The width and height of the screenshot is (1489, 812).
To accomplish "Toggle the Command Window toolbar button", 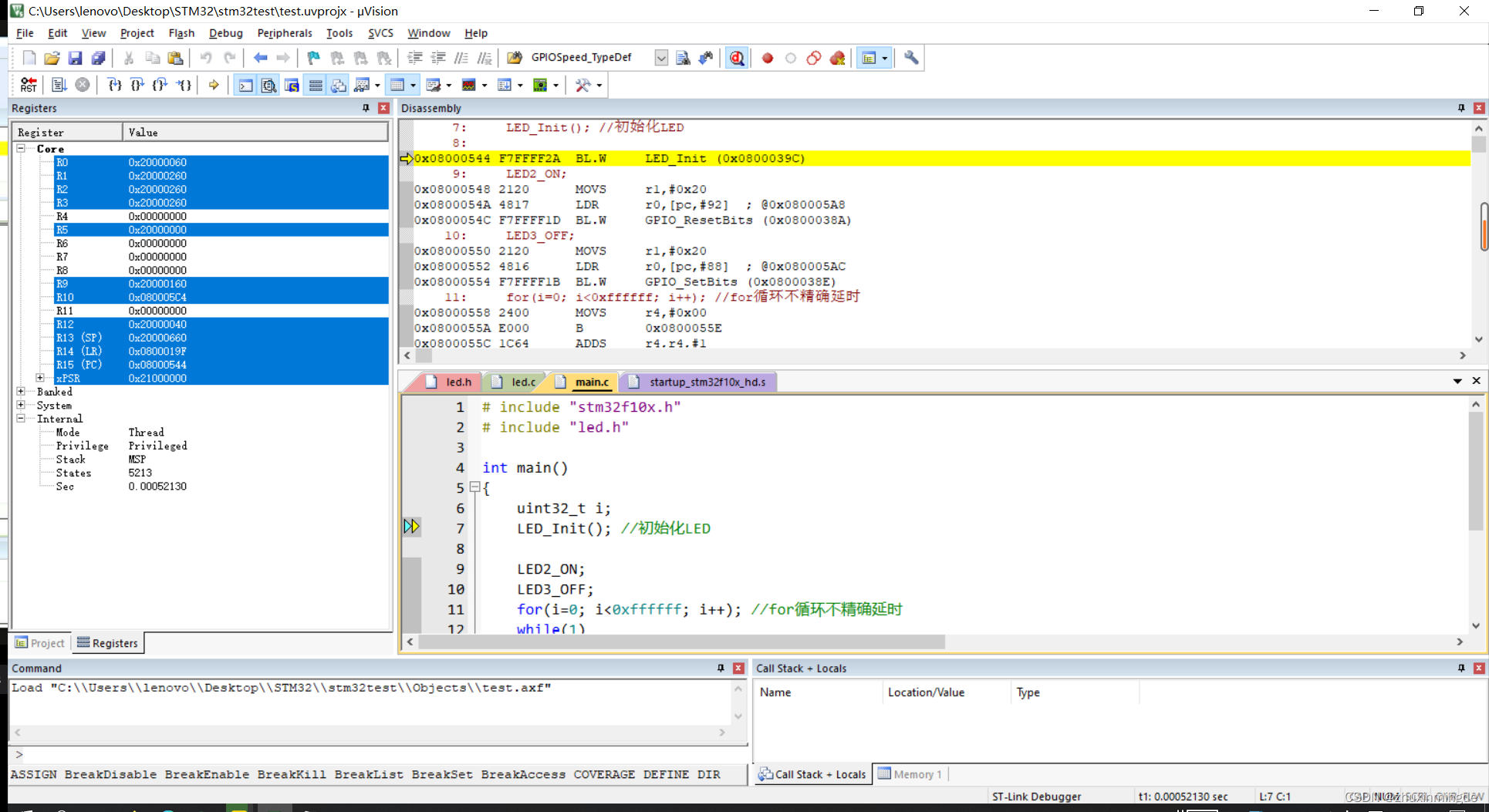I will coord(245,85).
